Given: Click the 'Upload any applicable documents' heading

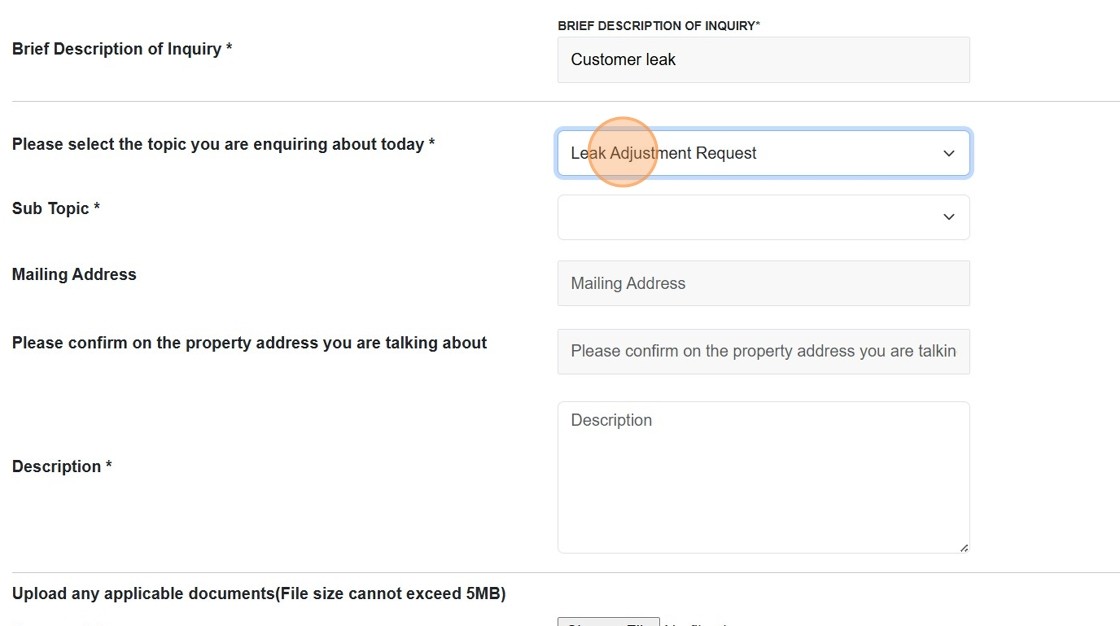Looking at the screenshot, I should pos(258,592).
